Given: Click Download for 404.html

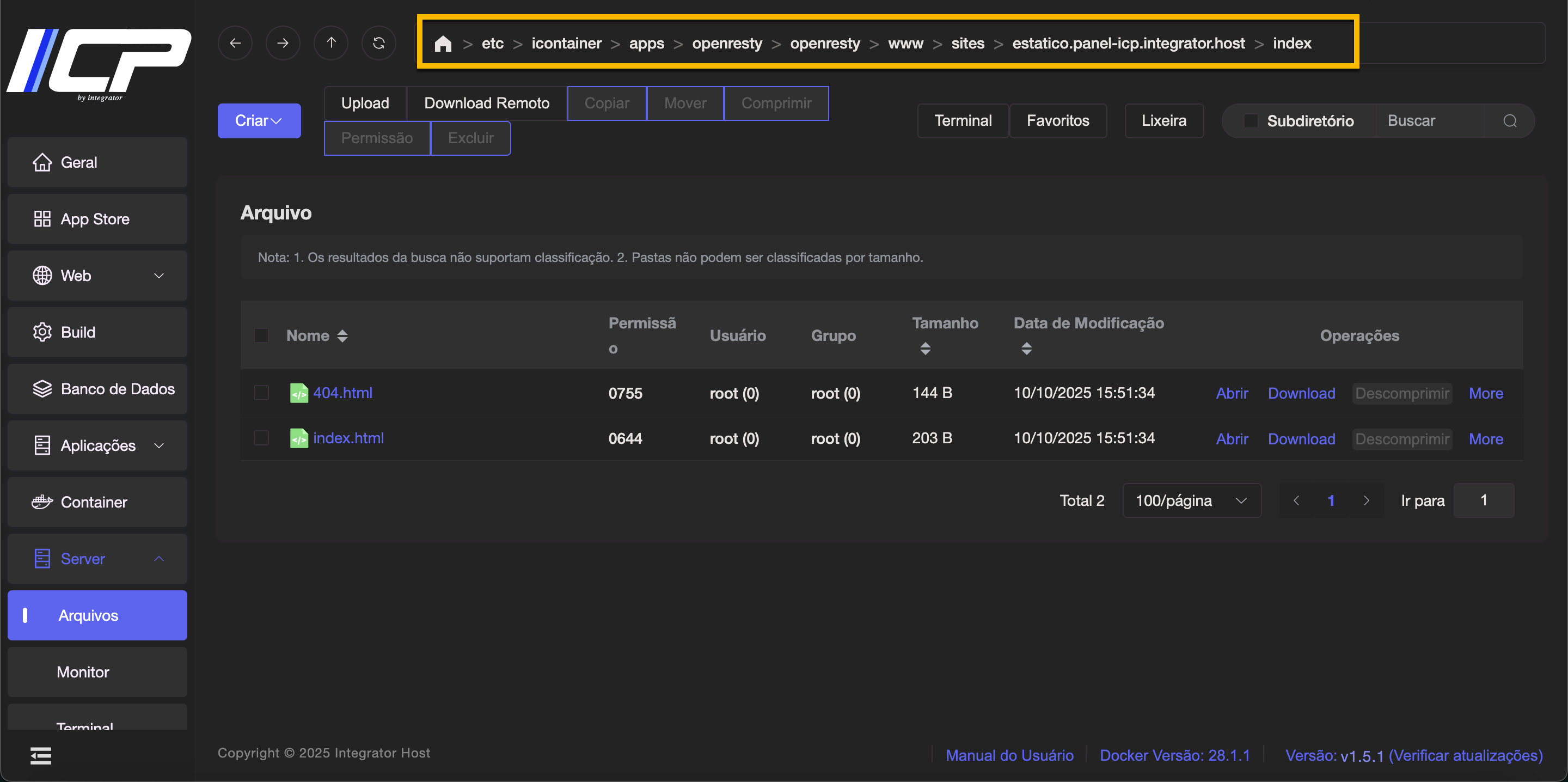Looking at the screenshot, I should (1301, 393).
